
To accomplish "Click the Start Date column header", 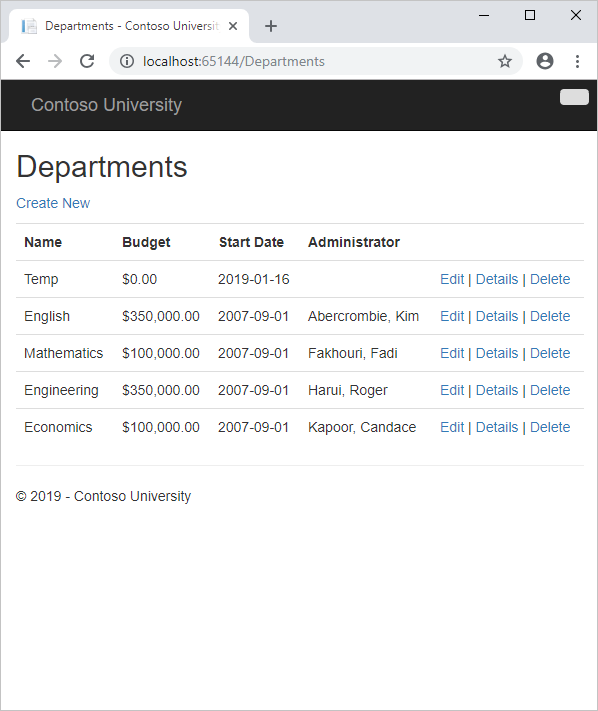I will point(251,242).
